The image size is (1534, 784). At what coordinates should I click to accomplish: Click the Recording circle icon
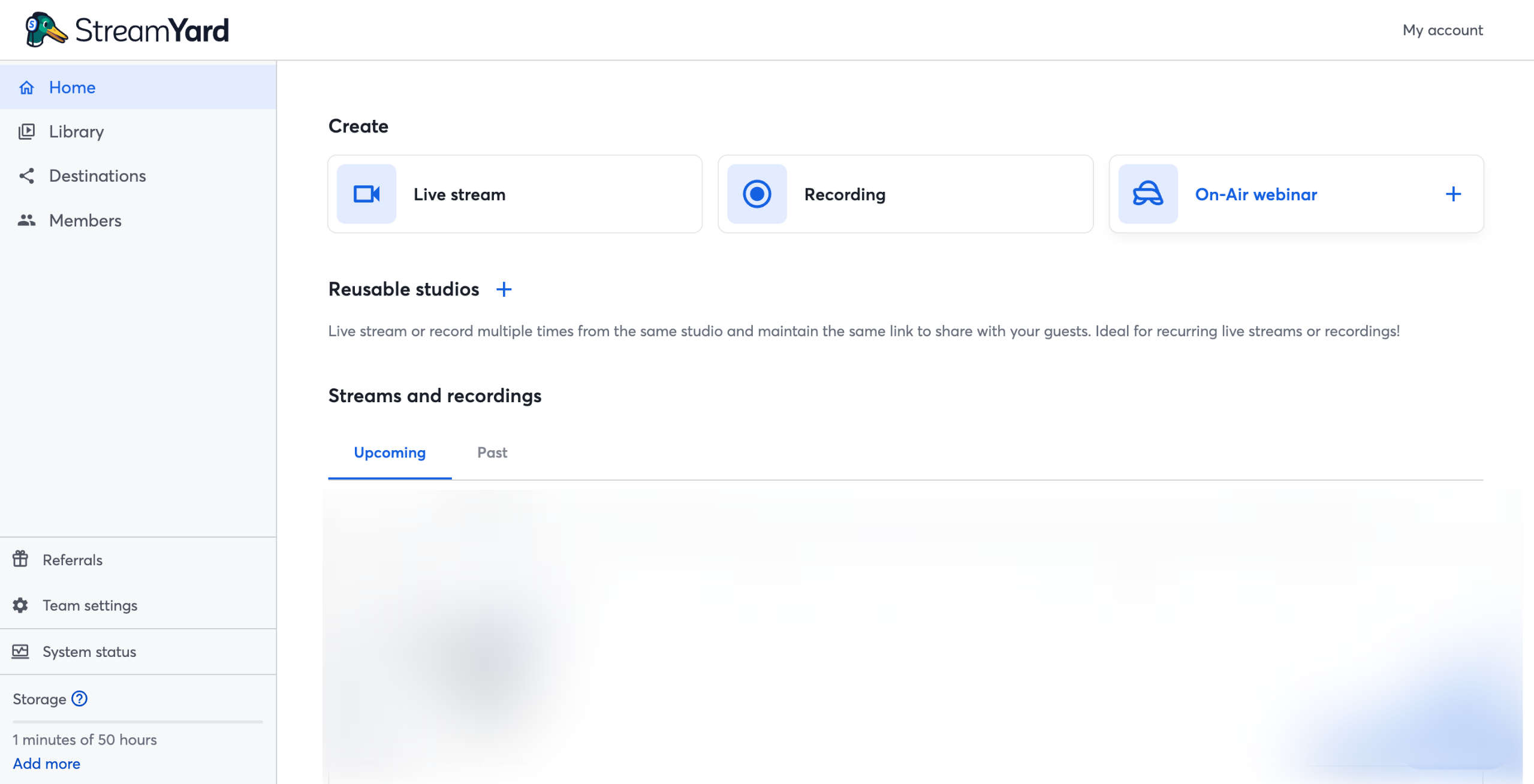(x=757, y=194)
